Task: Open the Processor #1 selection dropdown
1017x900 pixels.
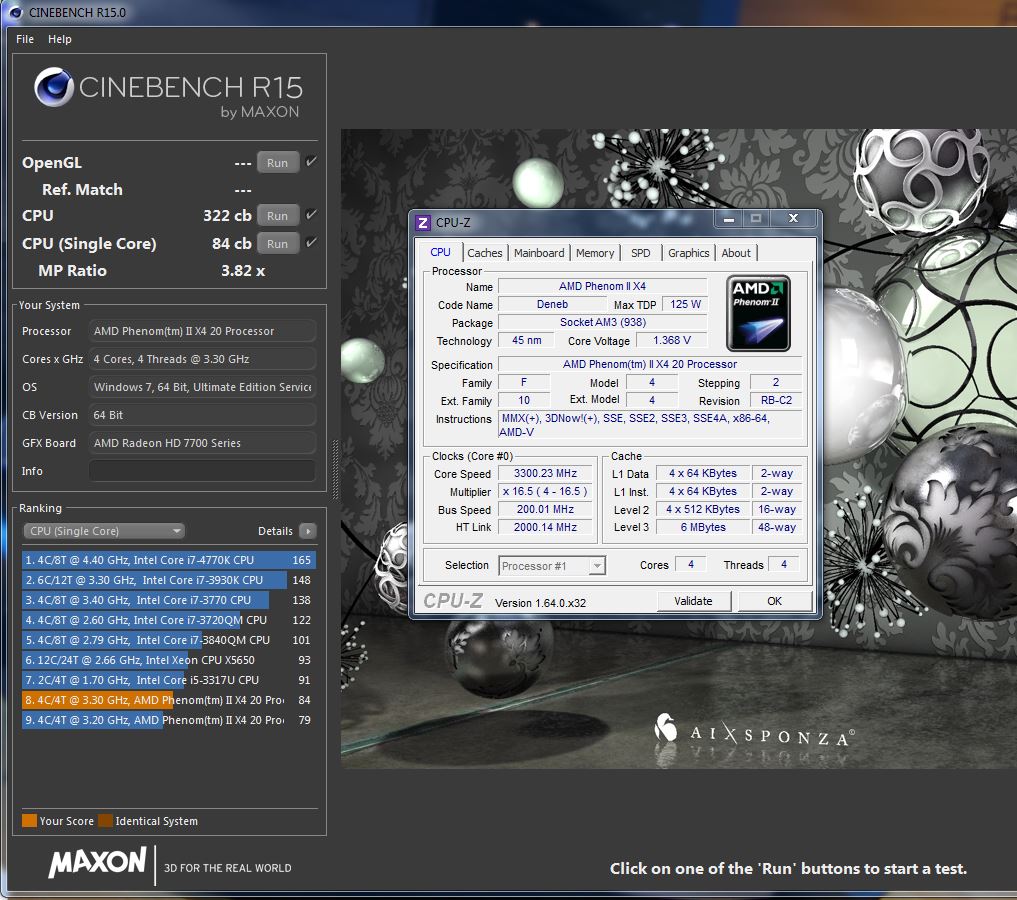Action: 552,566
